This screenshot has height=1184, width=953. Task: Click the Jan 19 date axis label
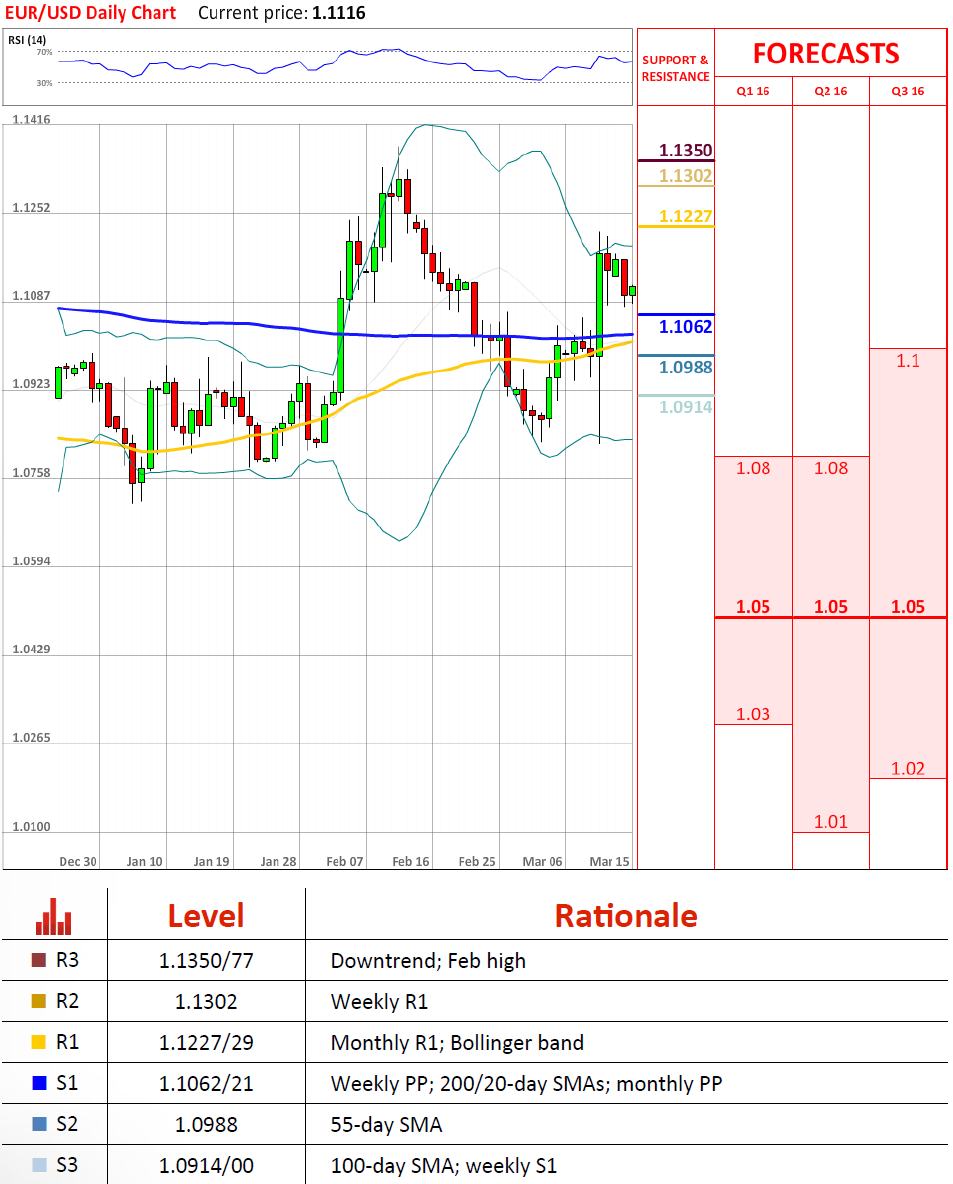(x=211, y=862)
